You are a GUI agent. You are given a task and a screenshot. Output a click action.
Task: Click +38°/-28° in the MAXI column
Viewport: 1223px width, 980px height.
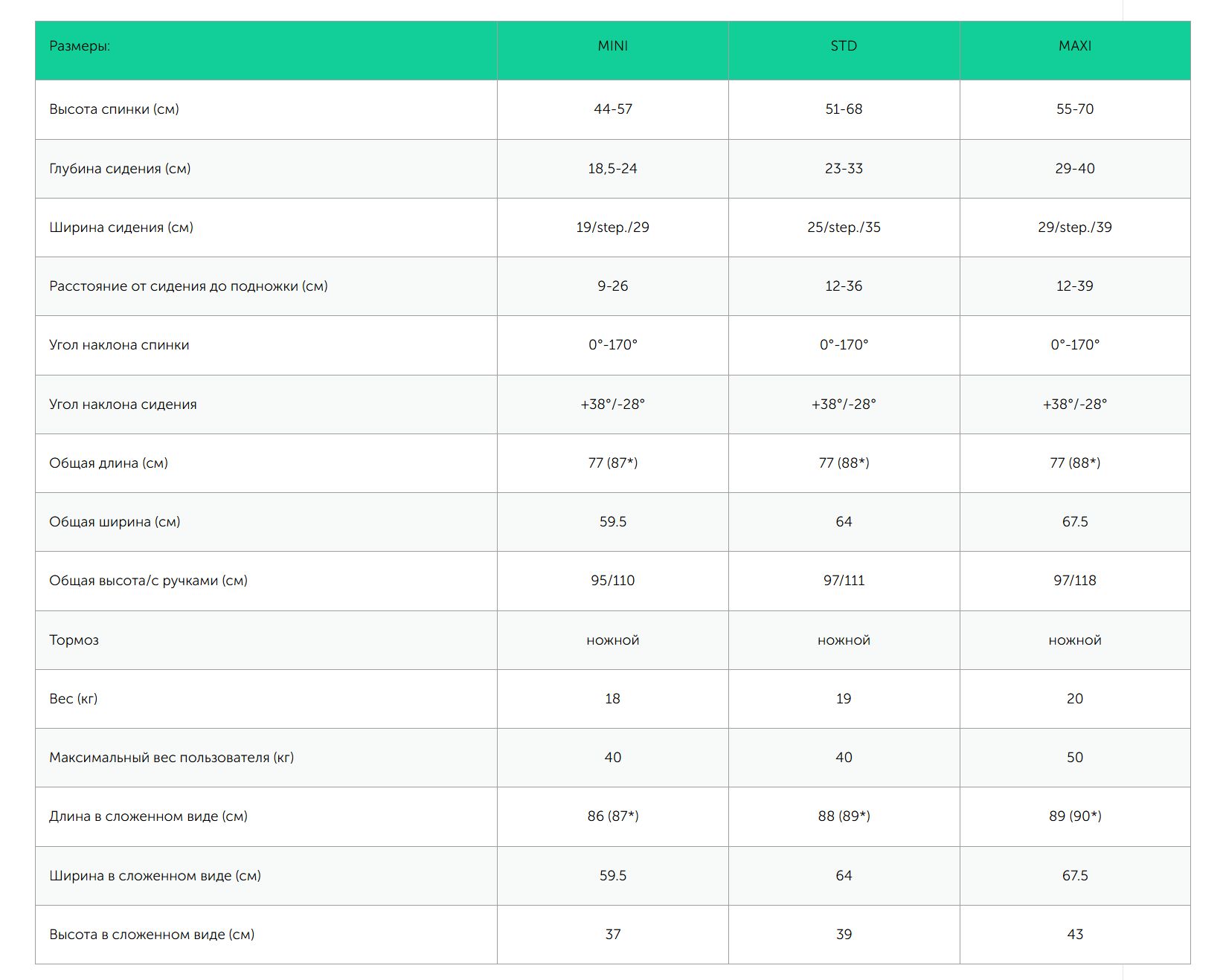pyautogui.click(x=1075, y=404)
